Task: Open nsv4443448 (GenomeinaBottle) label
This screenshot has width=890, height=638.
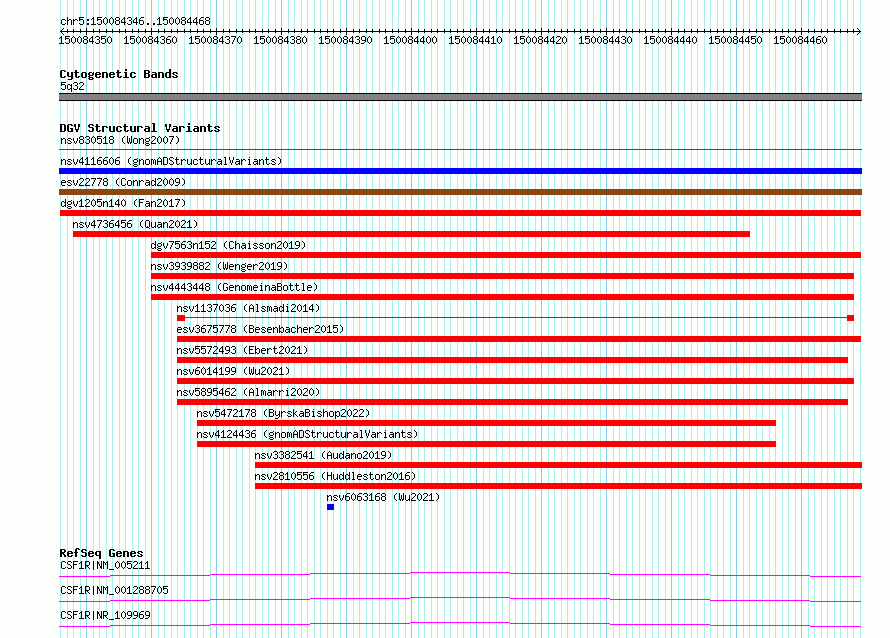Action: 234,287
